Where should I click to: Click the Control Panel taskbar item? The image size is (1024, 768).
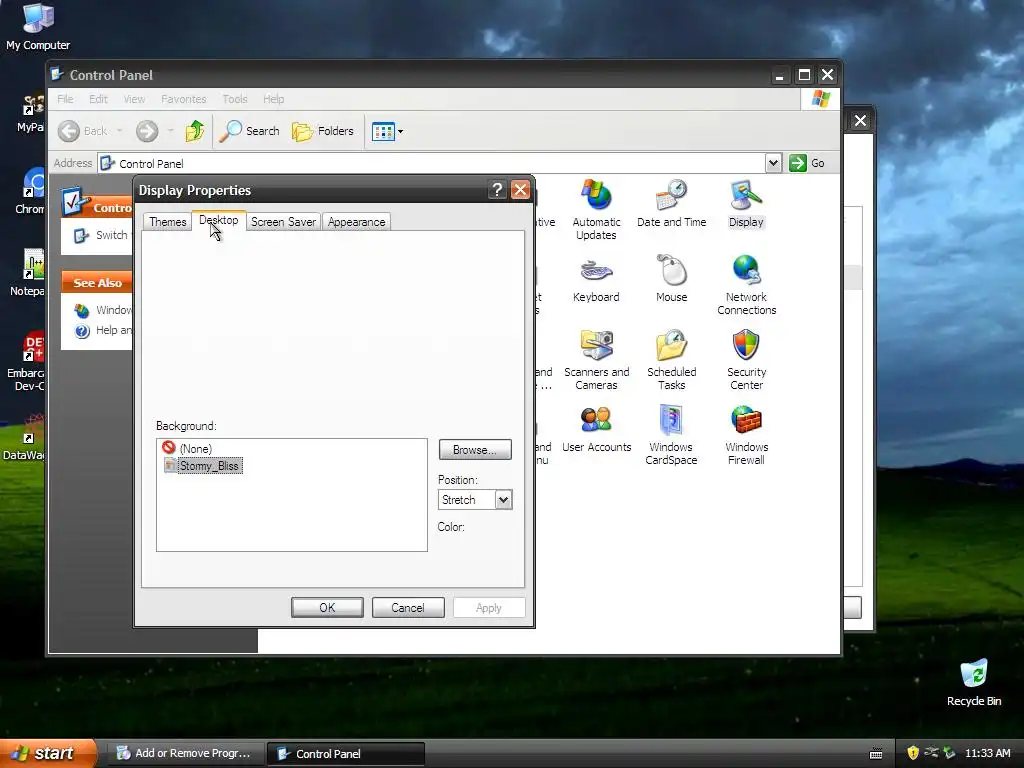point(346,754)
